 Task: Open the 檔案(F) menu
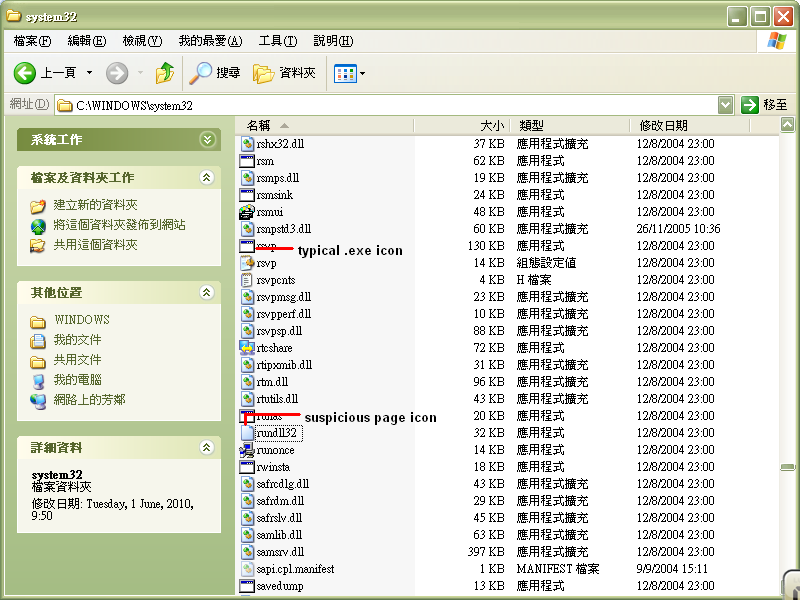pyautogui.click(x=32, y=41)
